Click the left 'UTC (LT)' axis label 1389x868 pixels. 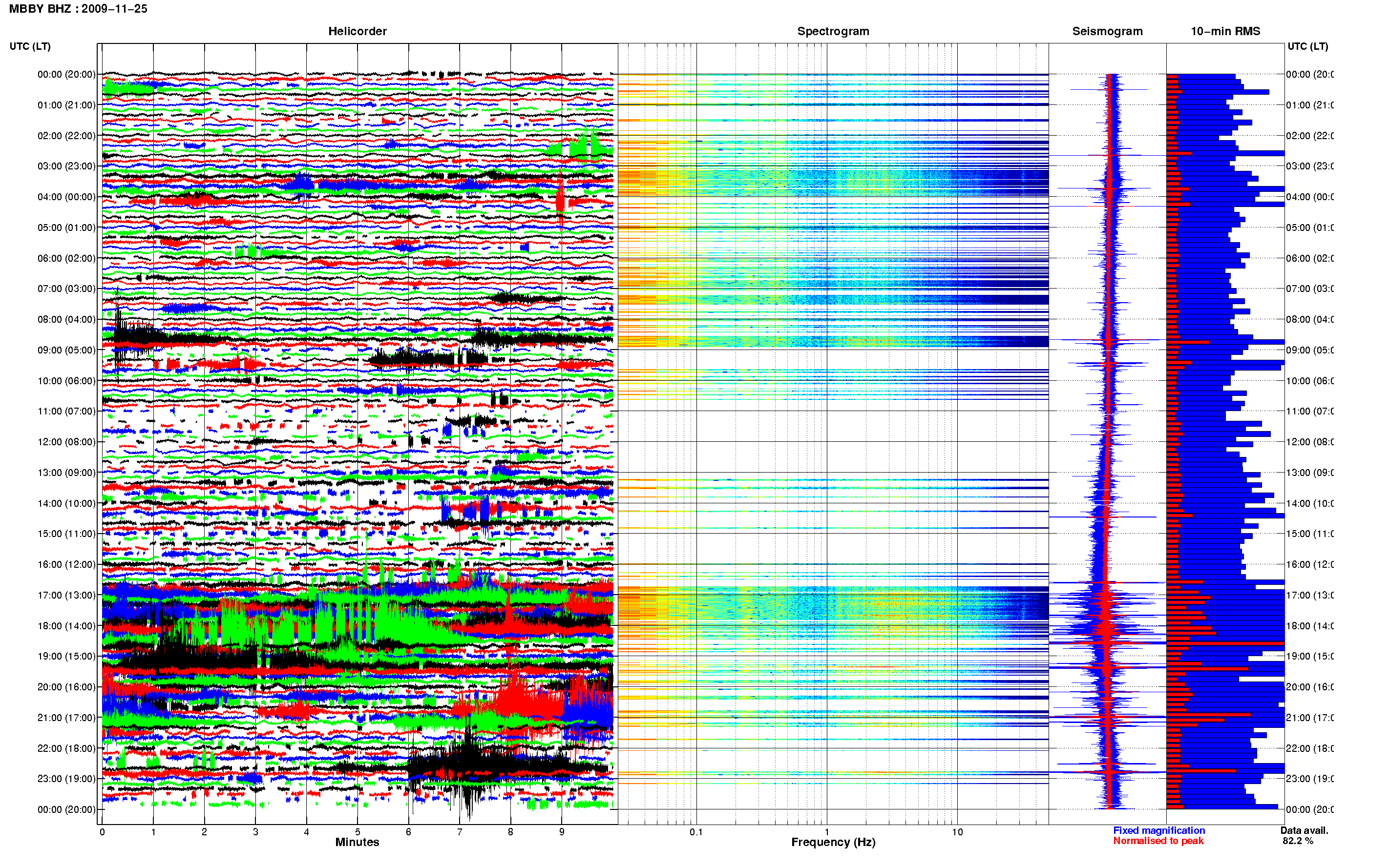tap(30, 46)
